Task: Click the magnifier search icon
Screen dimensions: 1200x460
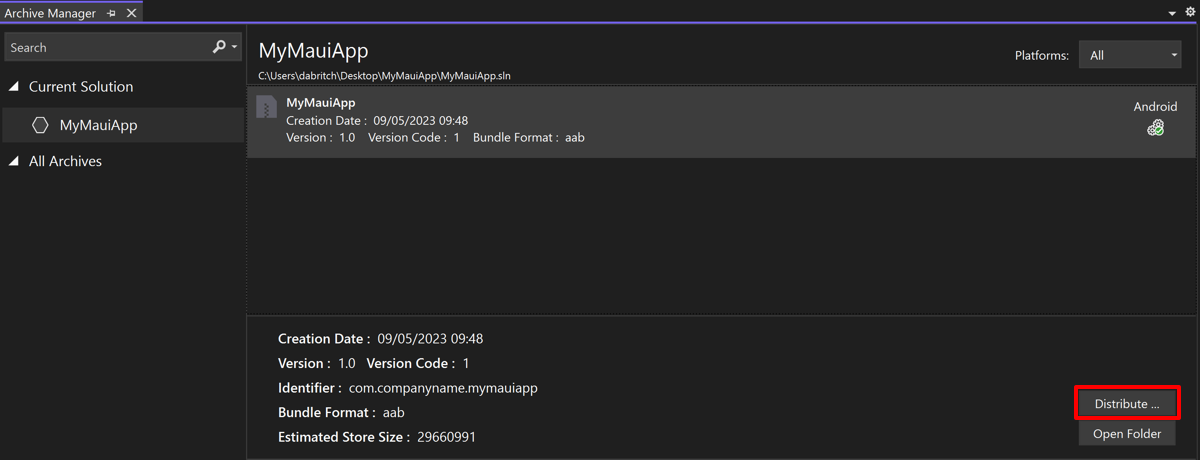Action: [219, 47]
